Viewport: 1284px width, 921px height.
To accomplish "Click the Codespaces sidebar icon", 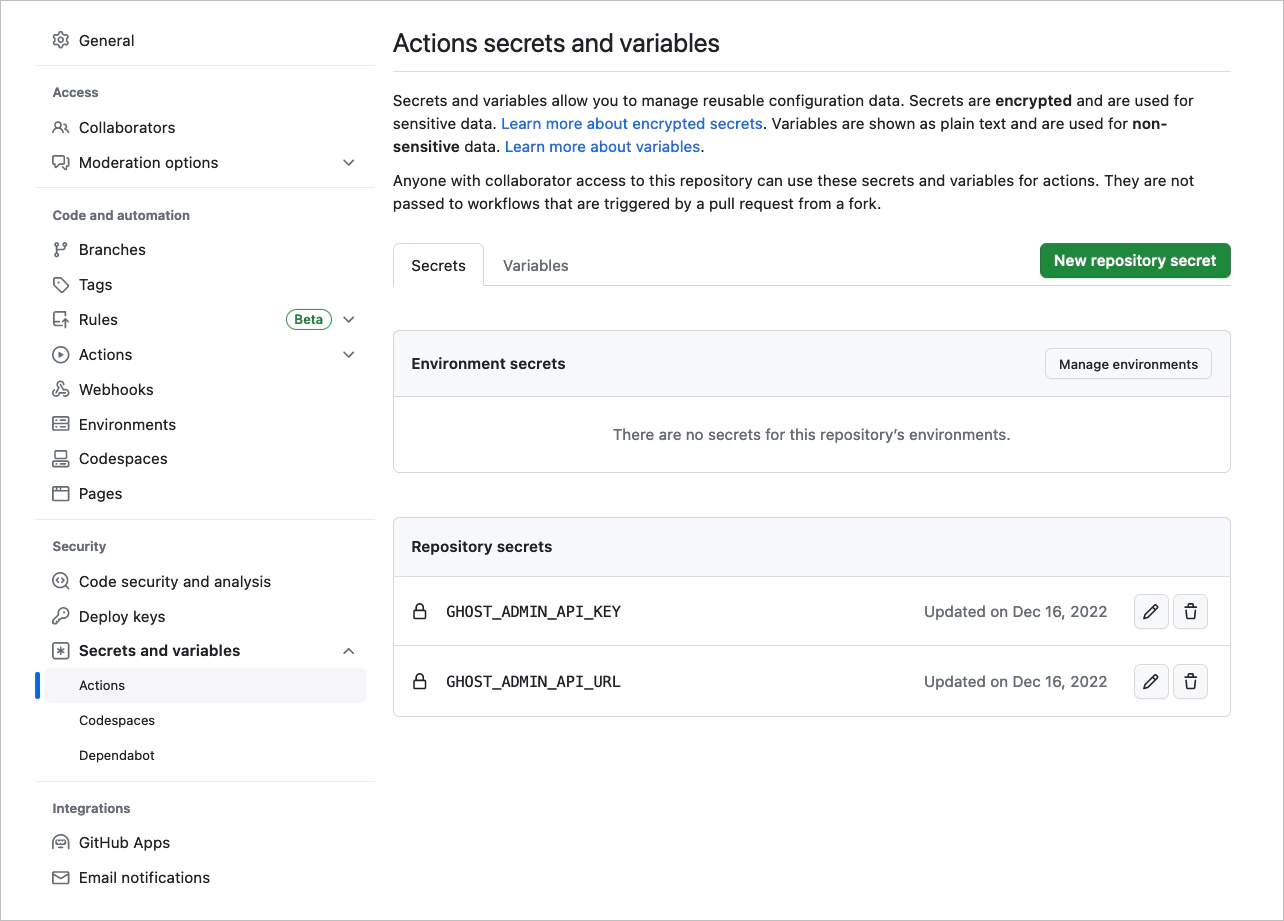I will 61,459.
